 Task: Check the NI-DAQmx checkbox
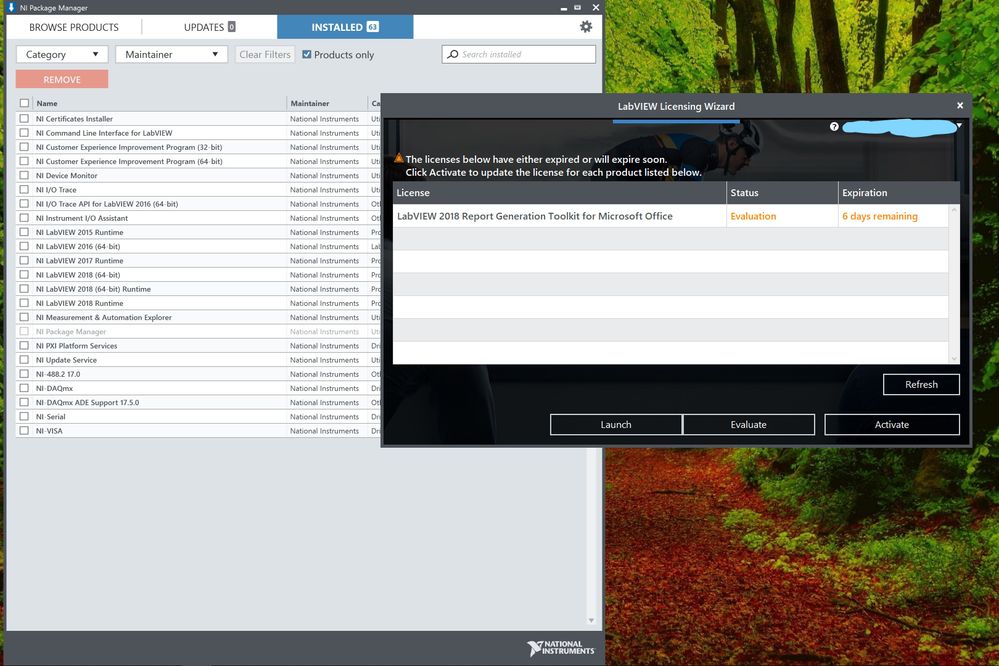[24, 388]
